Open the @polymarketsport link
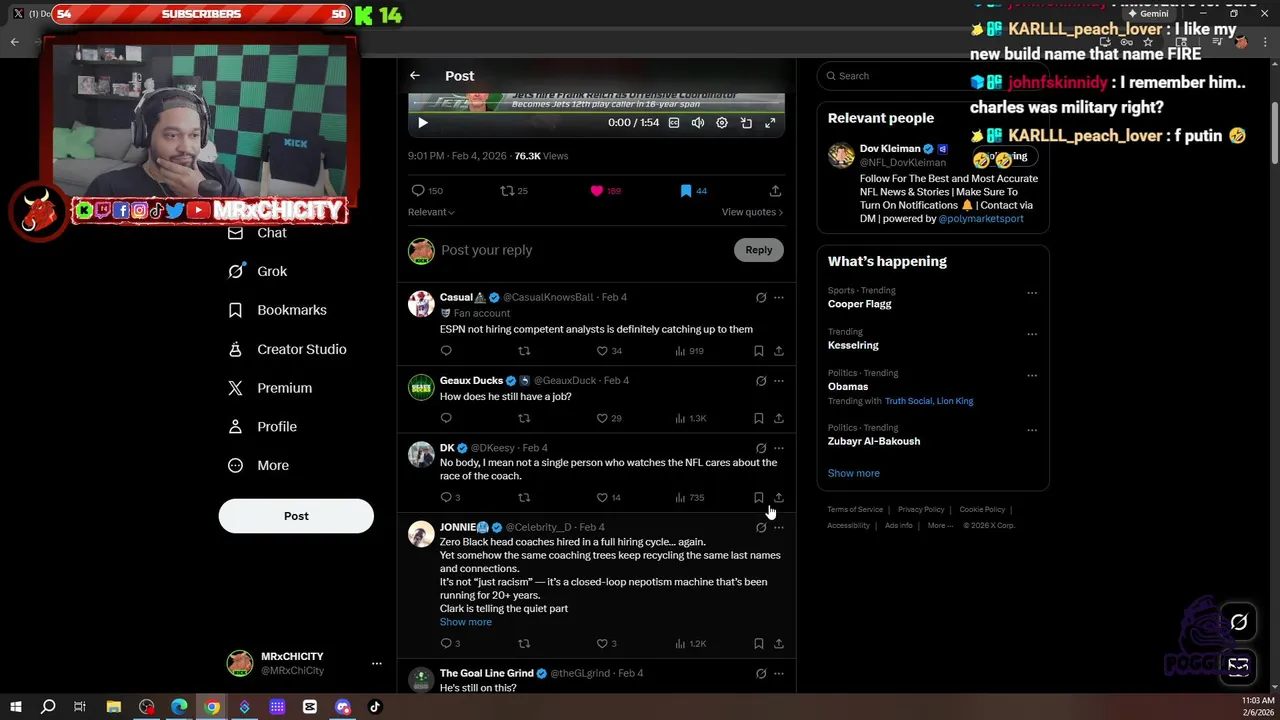 (x=981, y=219)
